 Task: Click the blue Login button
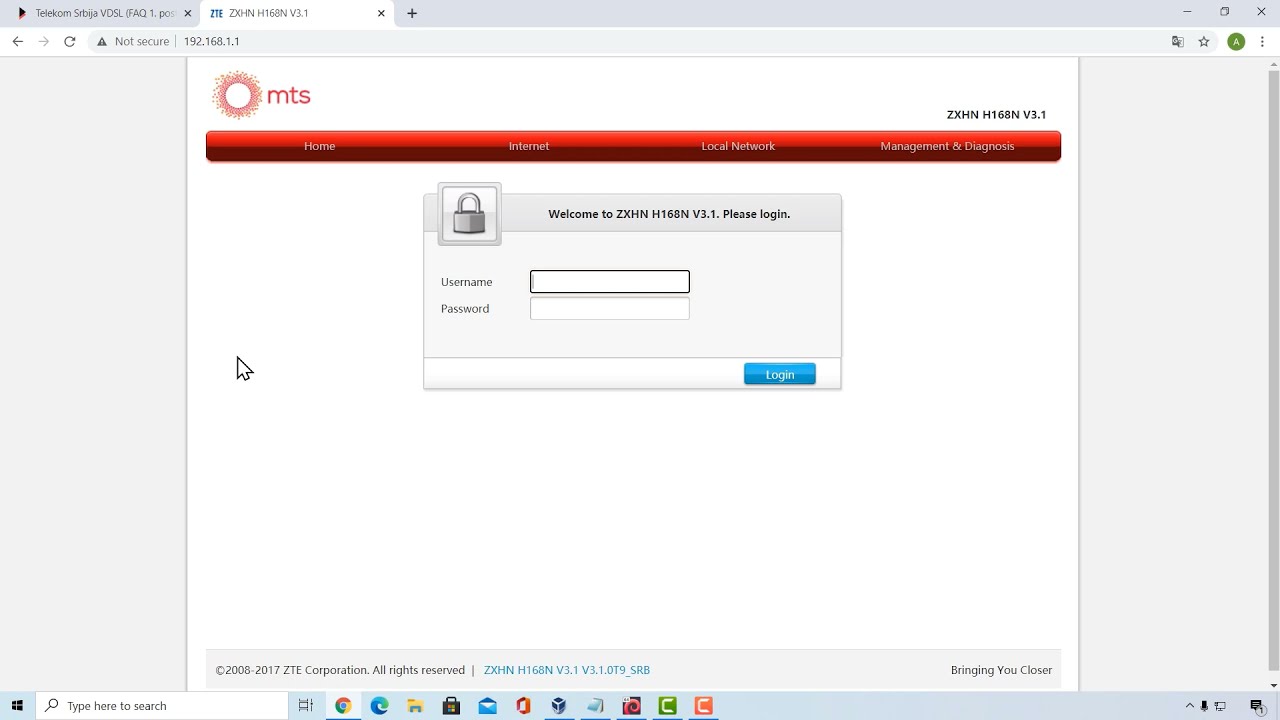(780, 374)
